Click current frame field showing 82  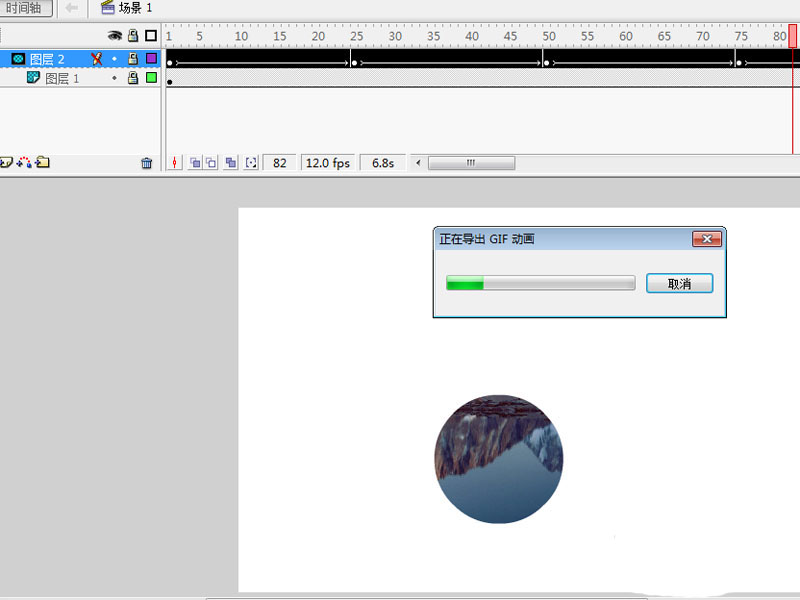click(279, 163)
